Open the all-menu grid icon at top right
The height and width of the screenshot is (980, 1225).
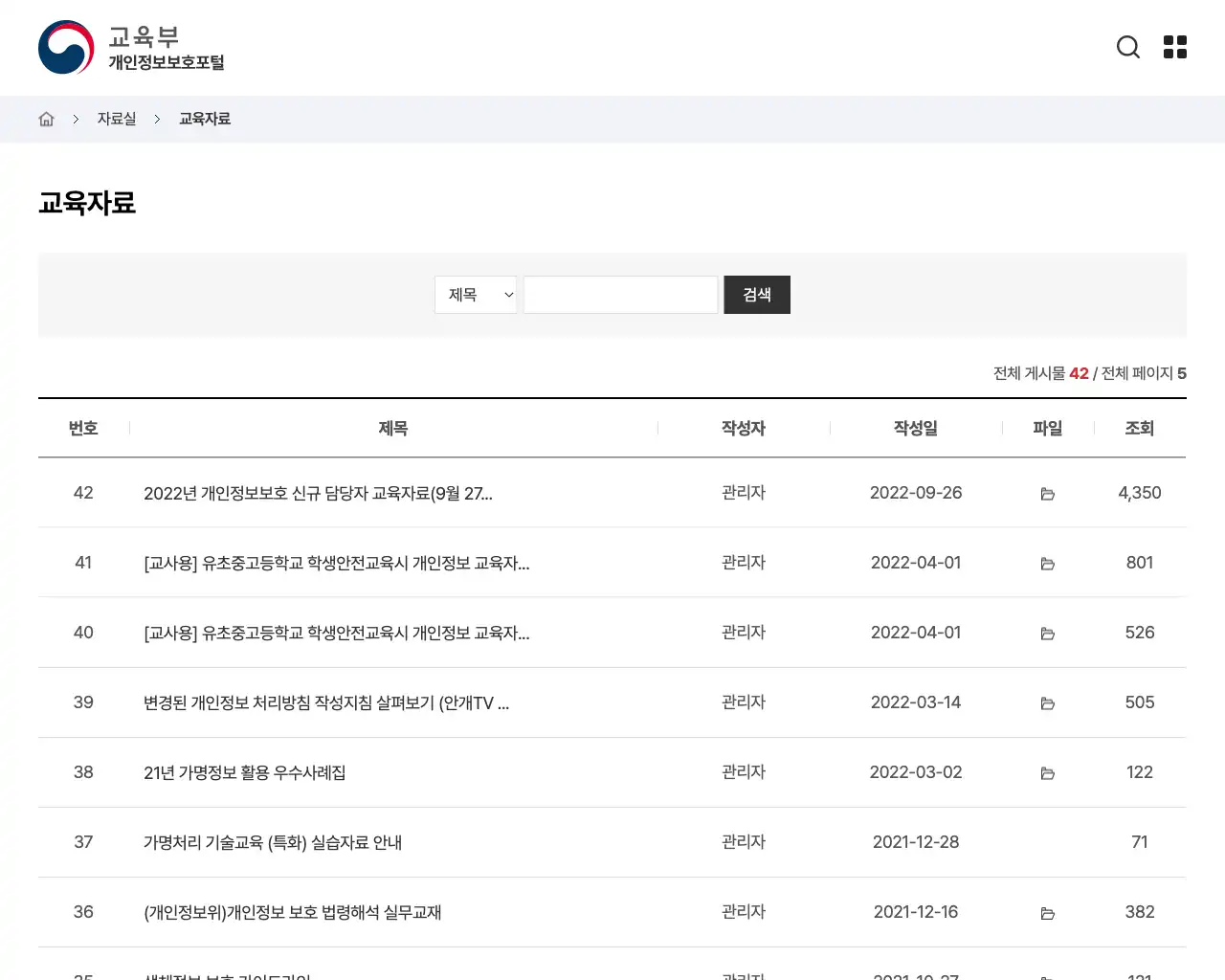[x=1174, y=46]
